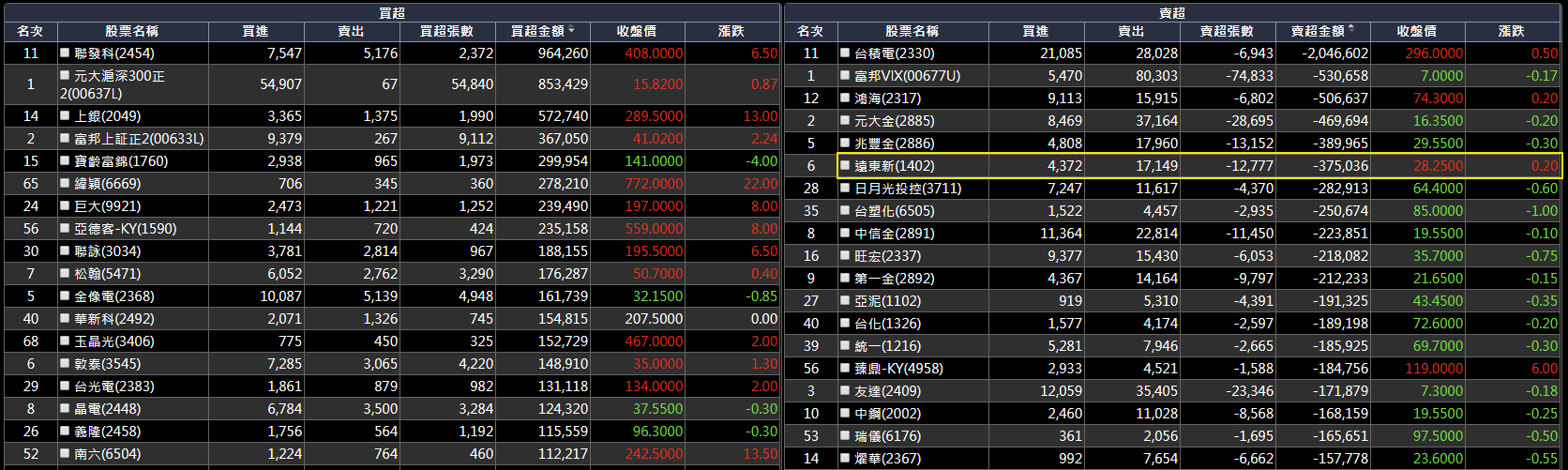Sort by the 賣超張數 column header
The width and height of the screenshot is (1568, 470).
pos(1227,31)
